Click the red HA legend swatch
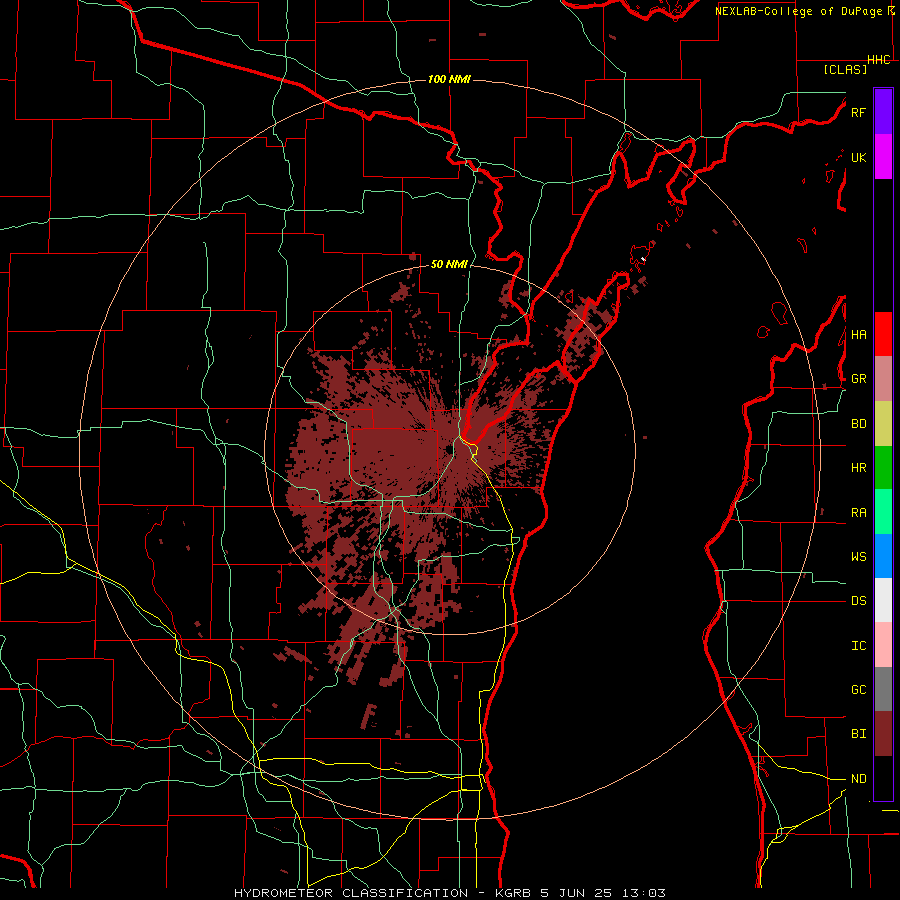The width and height of the screenshot is (900, 900). coord(883,334)
